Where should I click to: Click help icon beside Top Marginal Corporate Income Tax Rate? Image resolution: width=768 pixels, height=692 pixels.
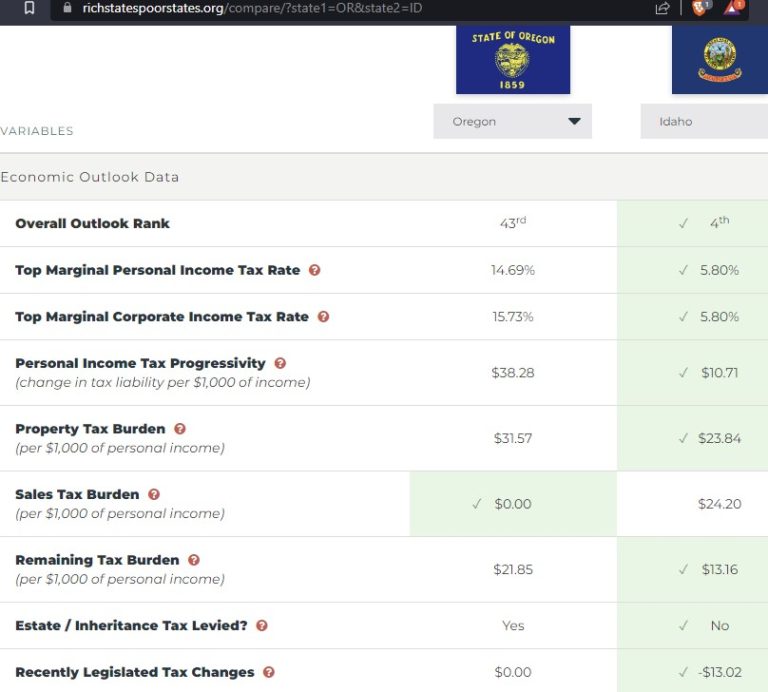323,317
